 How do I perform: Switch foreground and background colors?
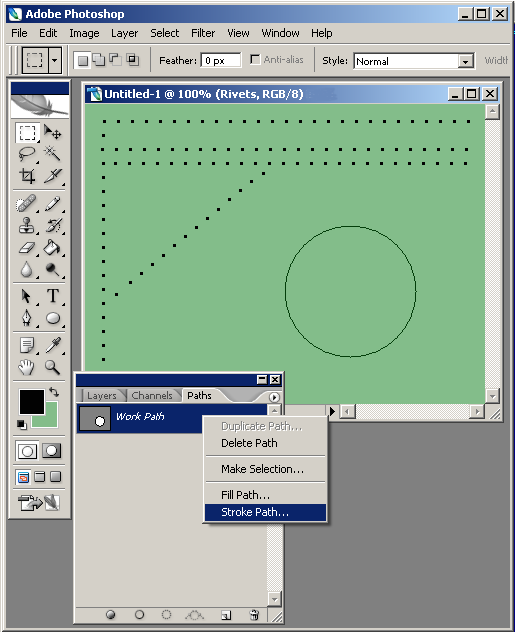(54, 392)
